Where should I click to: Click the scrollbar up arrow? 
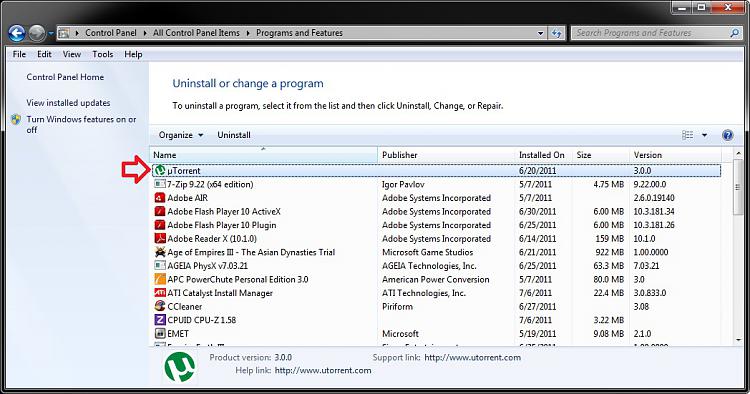pos(738,153)
